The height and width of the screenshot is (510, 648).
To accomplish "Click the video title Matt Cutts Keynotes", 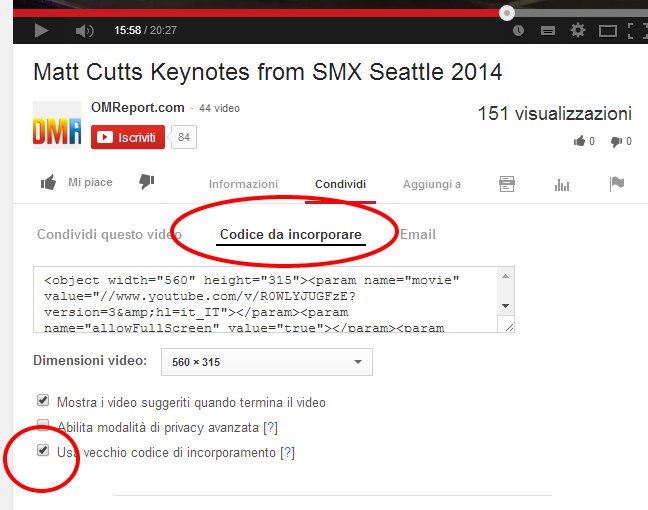I will (x=267, y=72).
